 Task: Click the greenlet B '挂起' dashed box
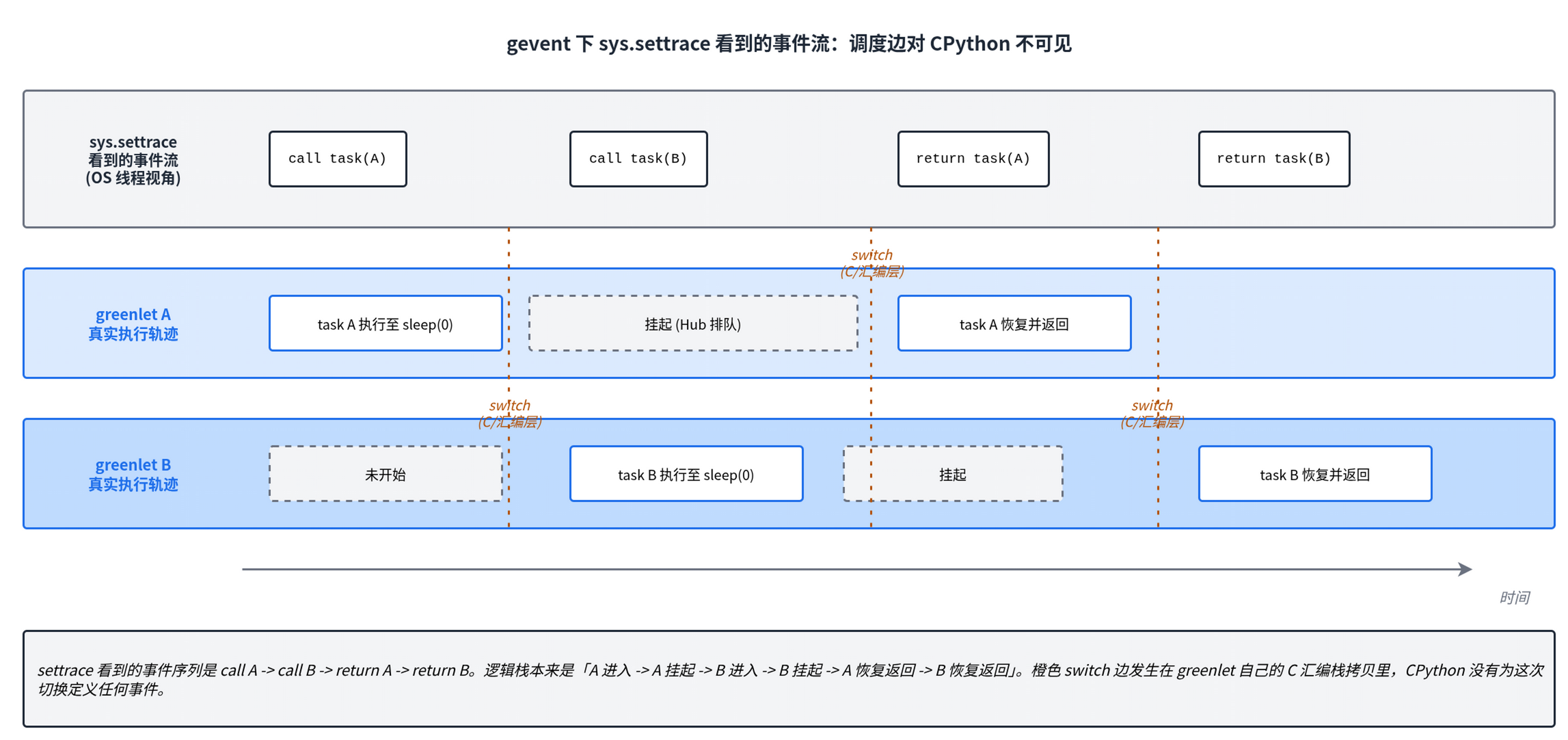[953, 474]
